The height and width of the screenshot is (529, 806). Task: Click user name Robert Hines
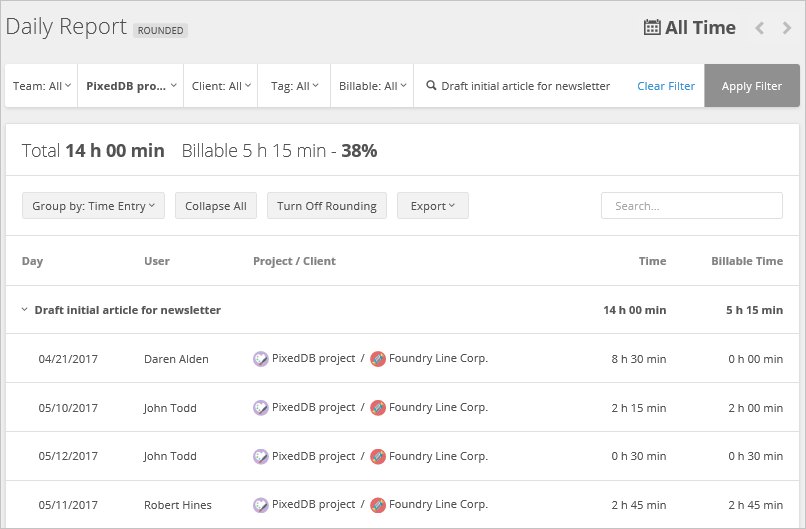tap(178, 505)
